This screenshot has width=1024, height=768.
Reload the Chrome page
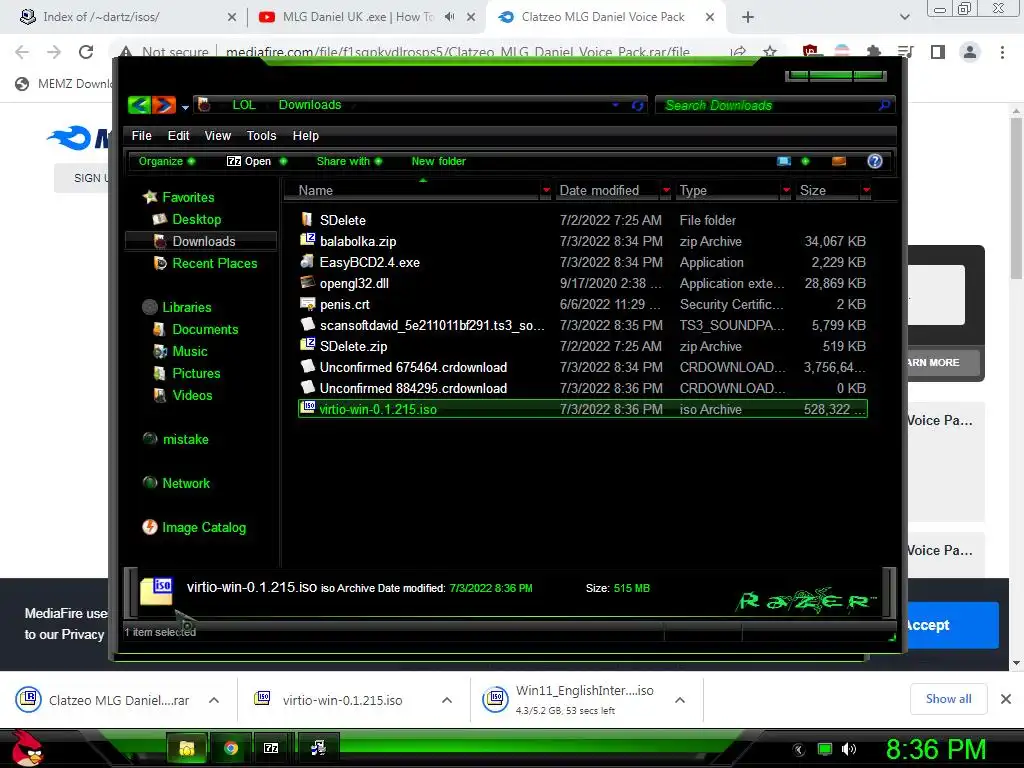(86, 52)
